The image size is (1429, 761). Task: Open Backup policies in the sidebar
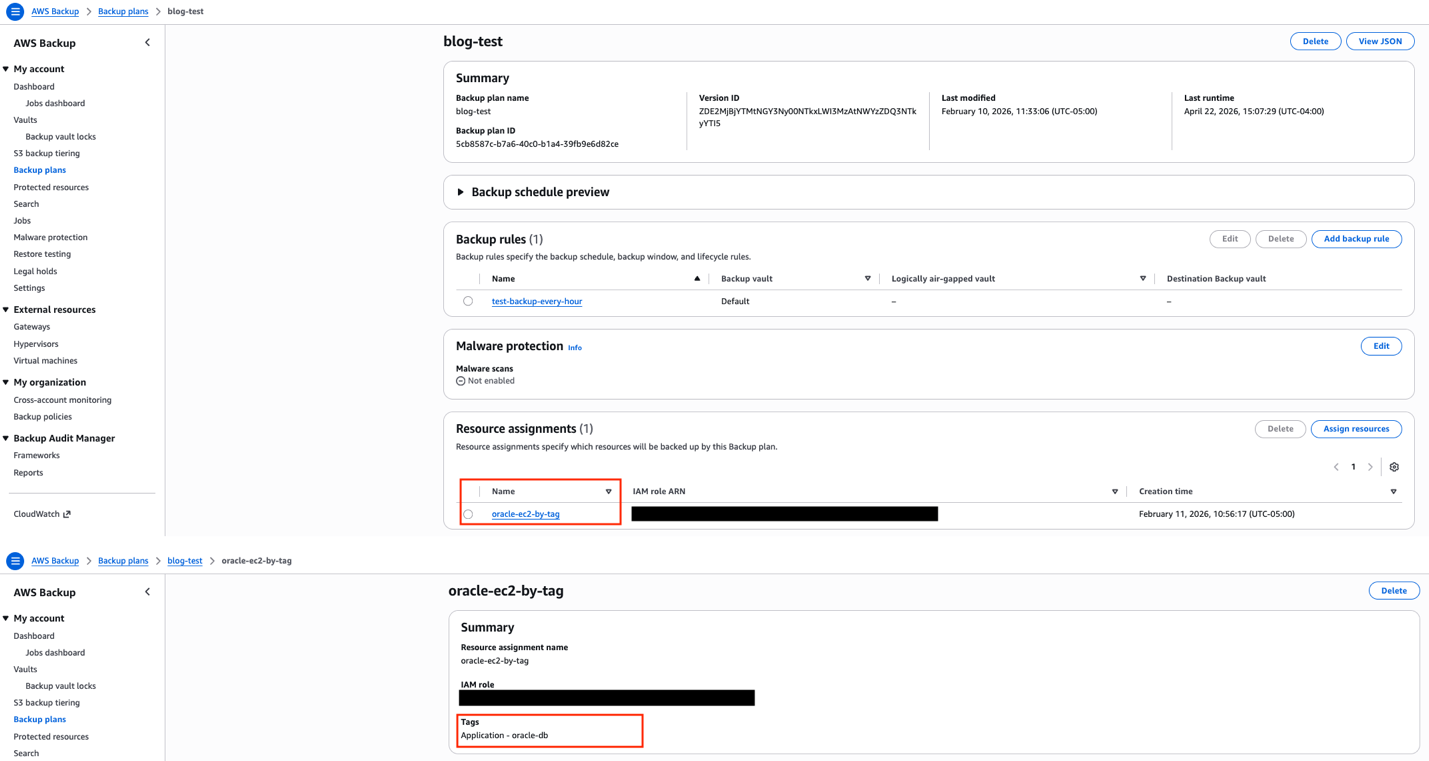pos(42,417)
